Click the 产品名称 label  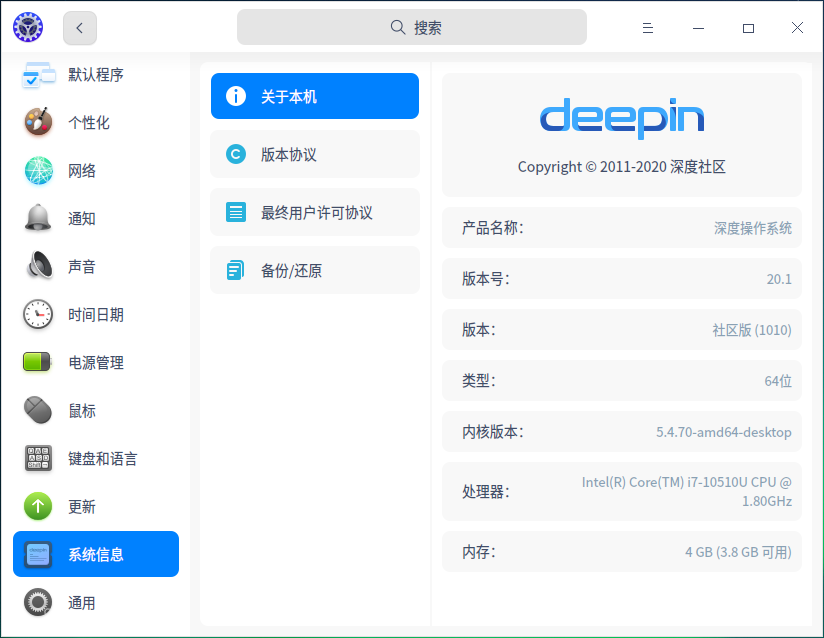point(492,228)
